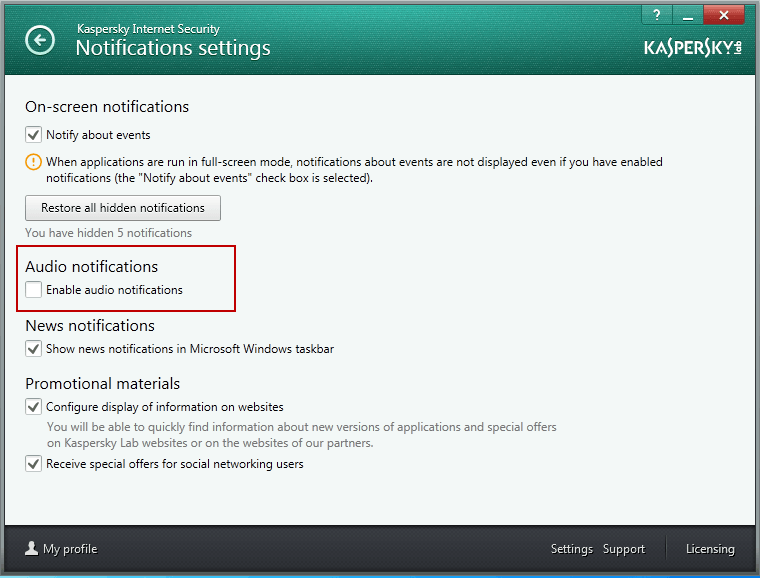Click the 'News notifications' heading
Screen dimensions: 760x578
pos(90,326)
